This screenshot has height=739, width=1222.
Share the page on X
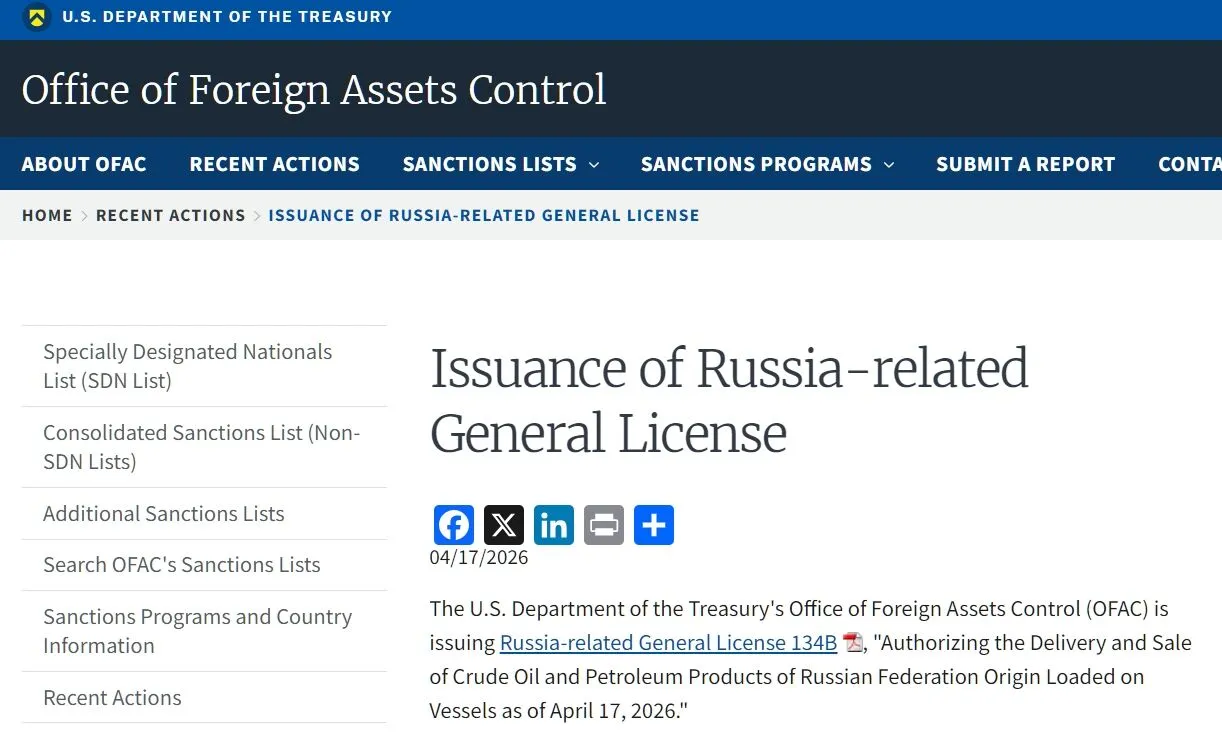(503, 524)
